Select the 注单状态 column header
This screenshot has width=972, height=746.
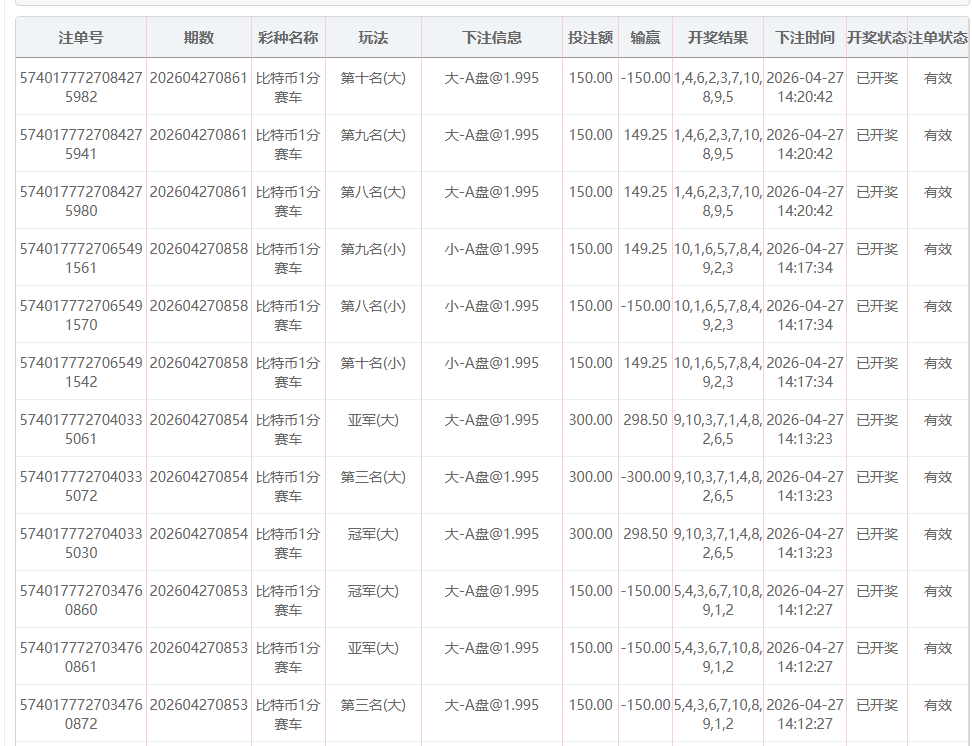(x=937, y=38)
